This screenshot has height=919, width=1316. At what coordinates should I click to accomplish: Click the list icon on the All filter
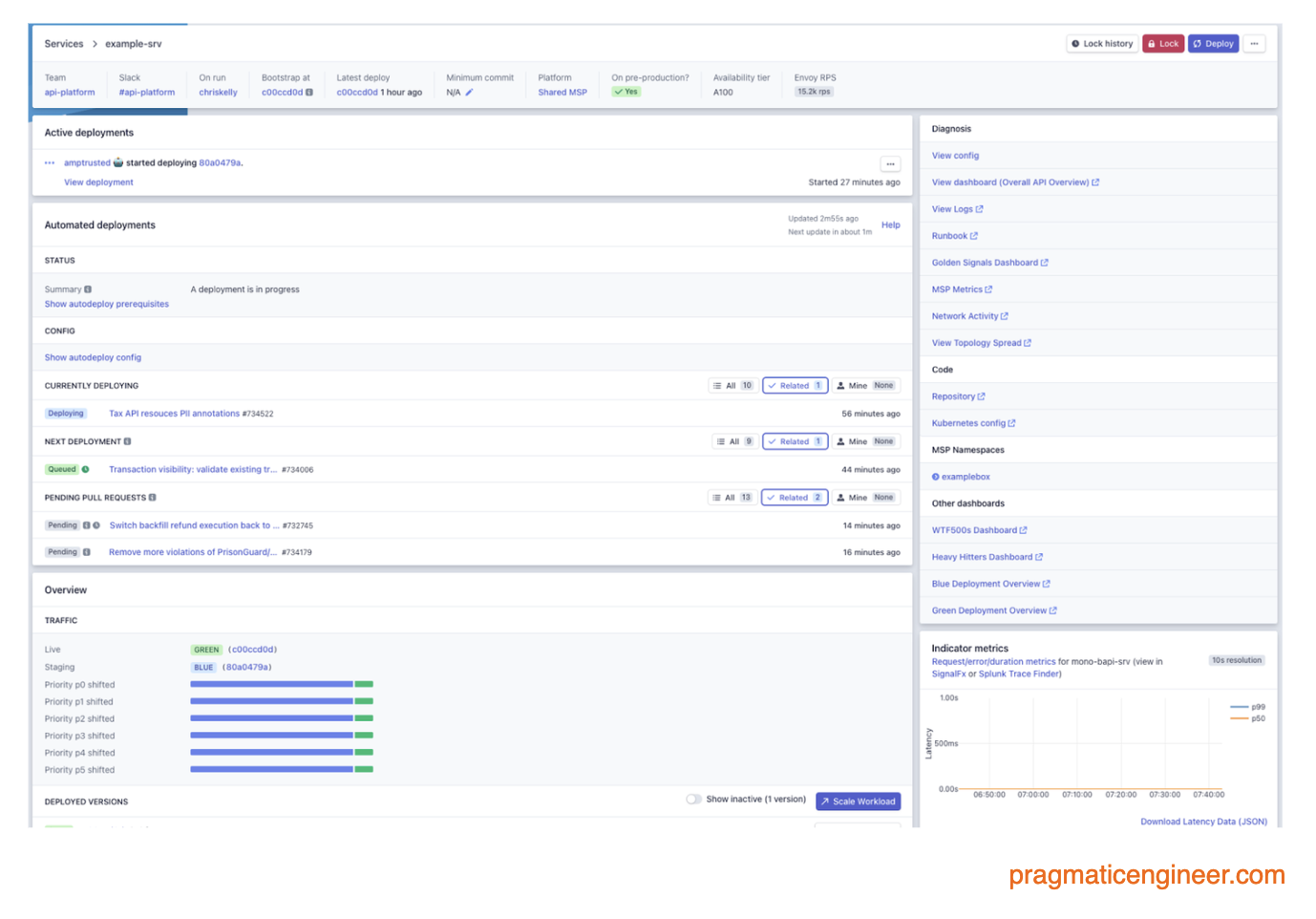click(x=717, y=385)
